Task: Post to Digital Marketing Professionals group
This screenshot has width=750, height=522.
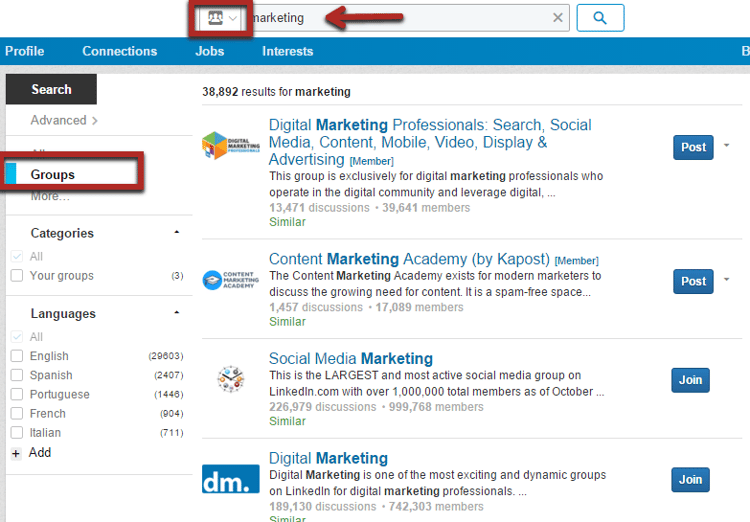Action: pos(693,147)
